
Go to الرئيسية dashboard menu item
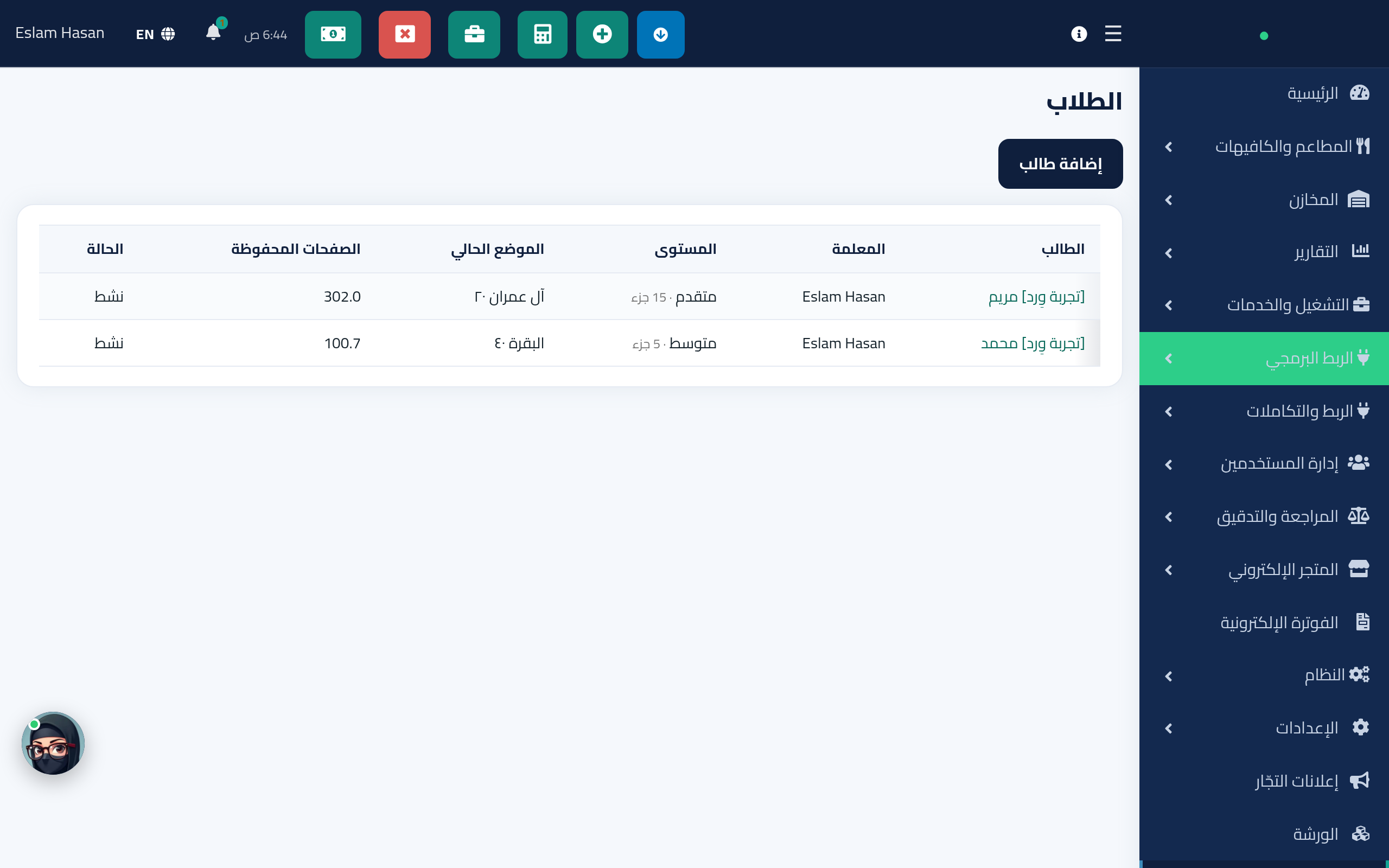1264,93
